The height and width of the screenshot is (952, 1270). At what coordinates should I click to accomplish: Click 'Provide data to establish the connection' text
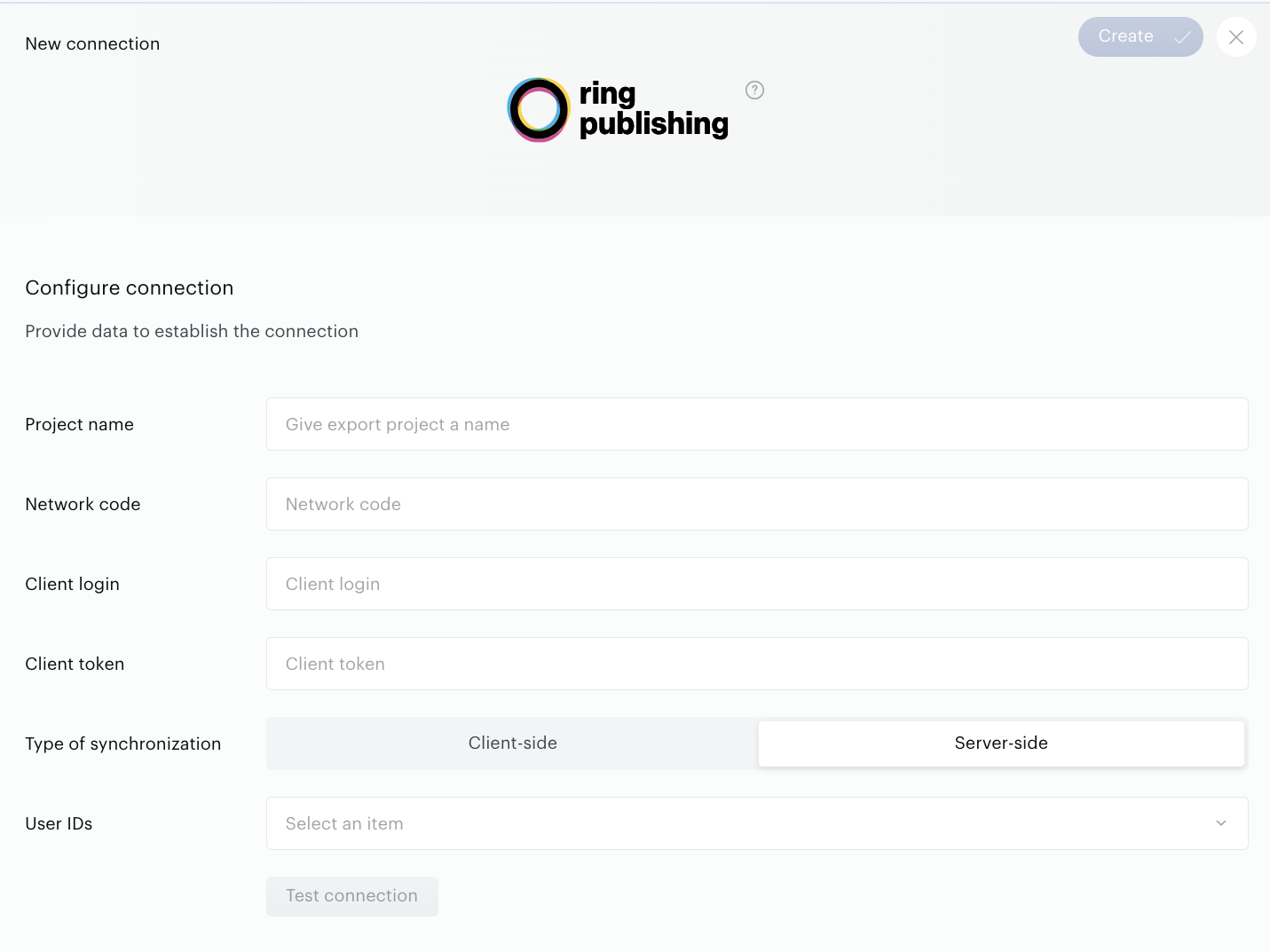(192, 331)
